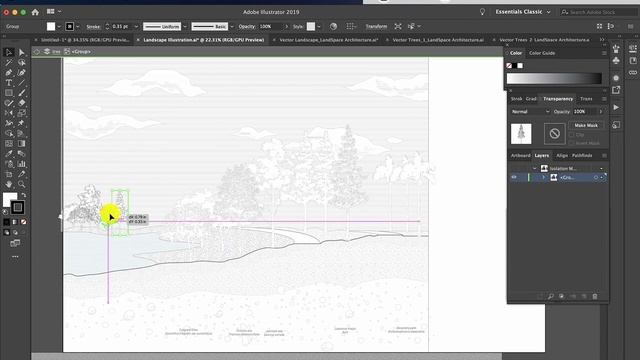Click Opacity label in control bar

pyautogui.click(x=247, y=27)
